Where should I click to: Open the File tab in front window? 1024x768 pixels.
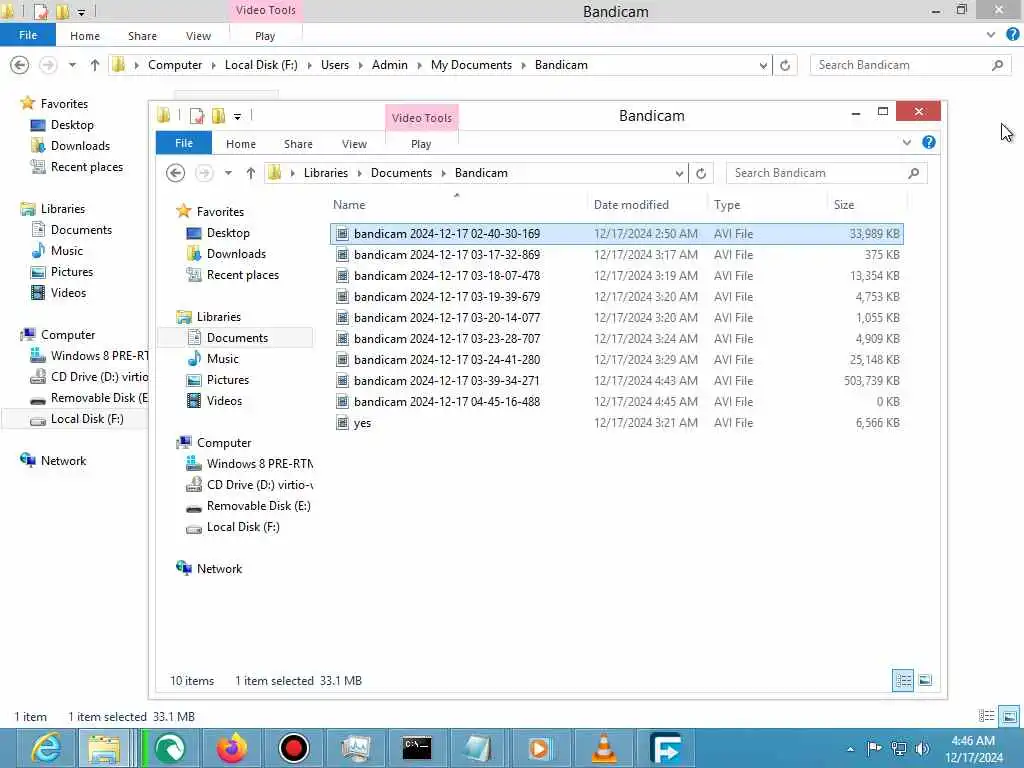point(184,143)
